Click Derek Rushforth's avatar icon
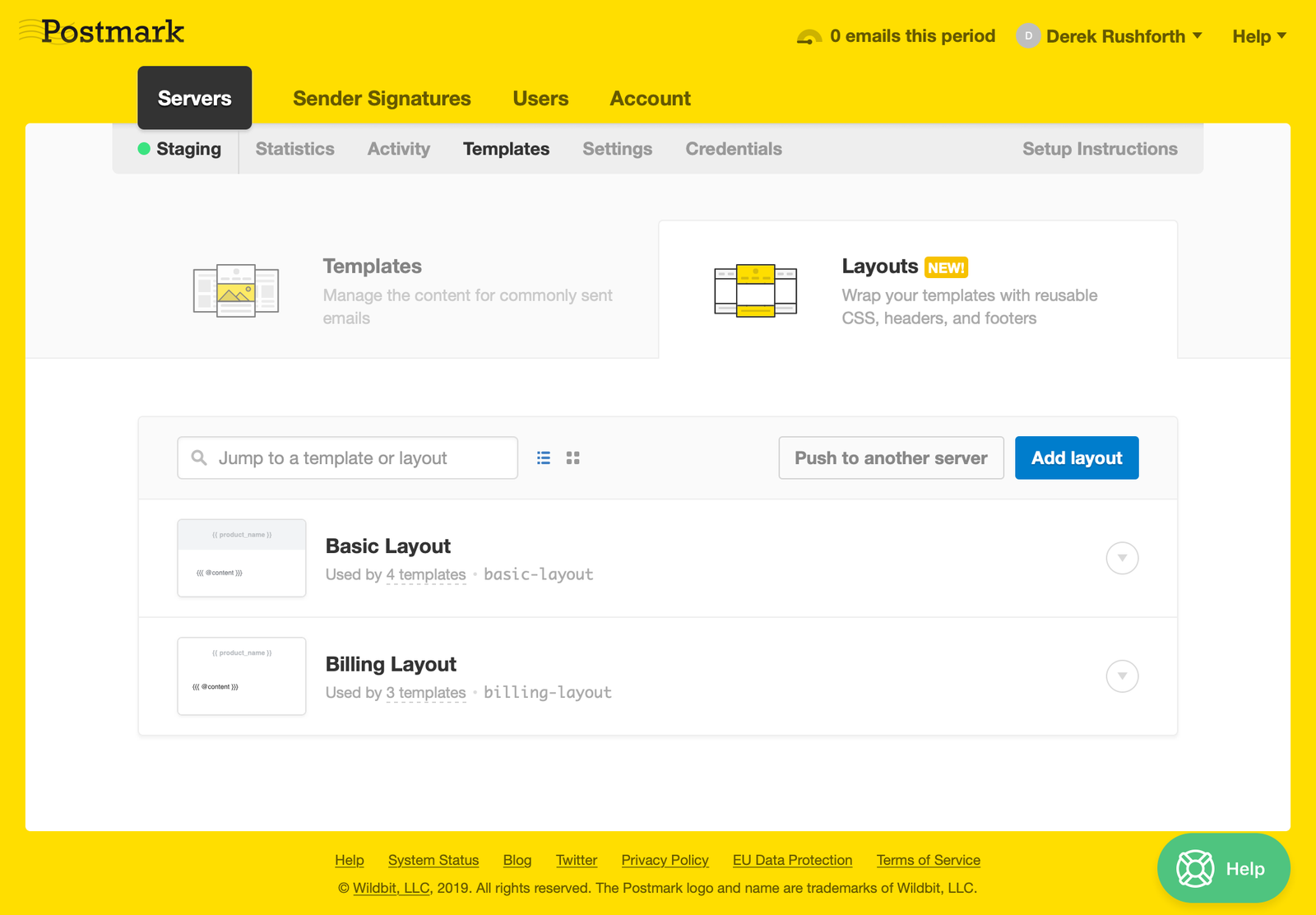The height and width of the screenshot is (915, 1316). pyautogui.click(x=1028, y=36)
